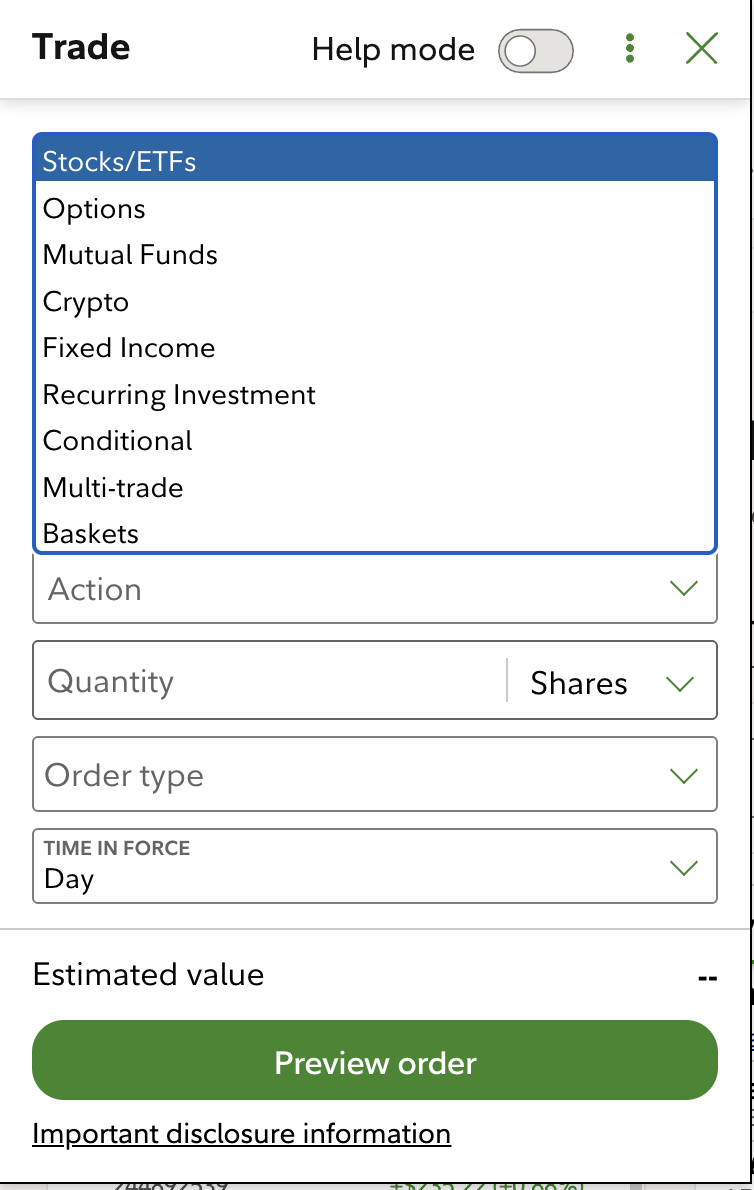
Task: Open the Shares unit dropdown
Action: coord(612,682)
